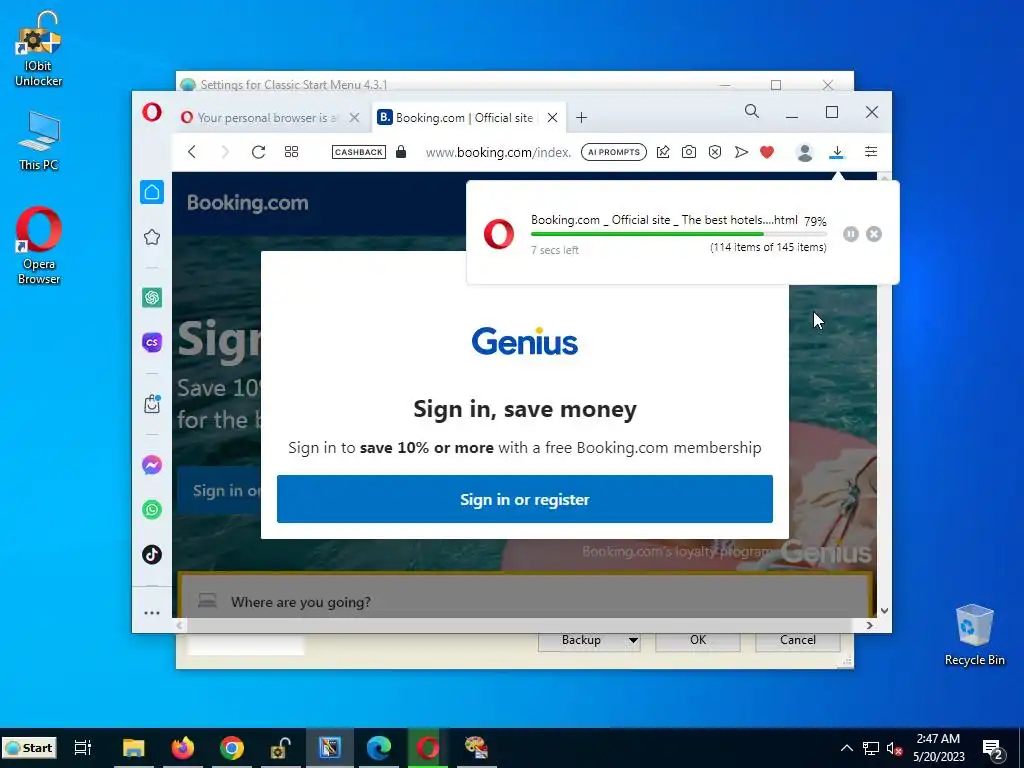Click 'Where are you going?' search field

coord(524,601)
